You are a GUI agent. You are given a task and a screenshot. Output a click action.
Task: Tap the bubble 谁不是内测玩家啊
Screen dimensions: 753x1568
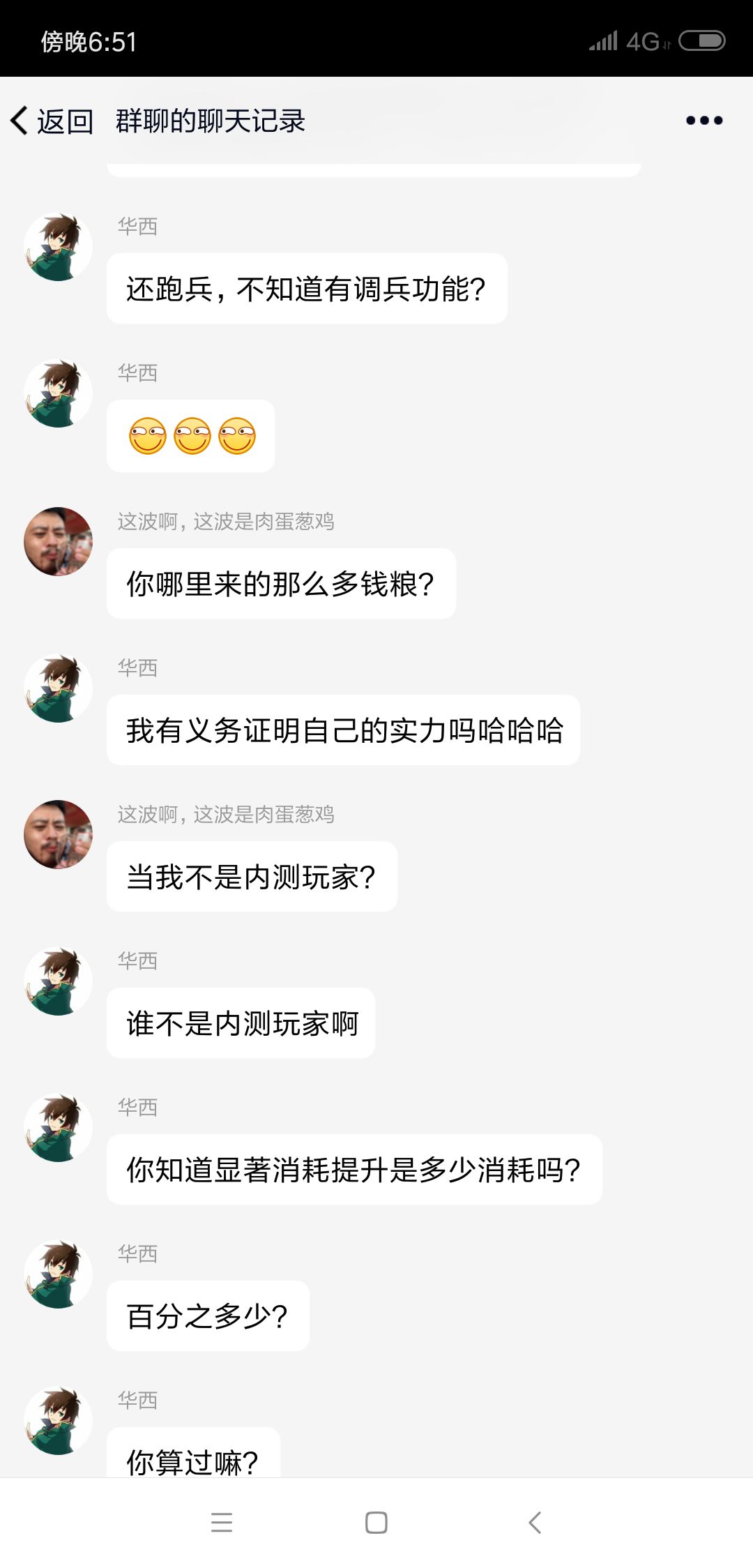click(241, 1023)
